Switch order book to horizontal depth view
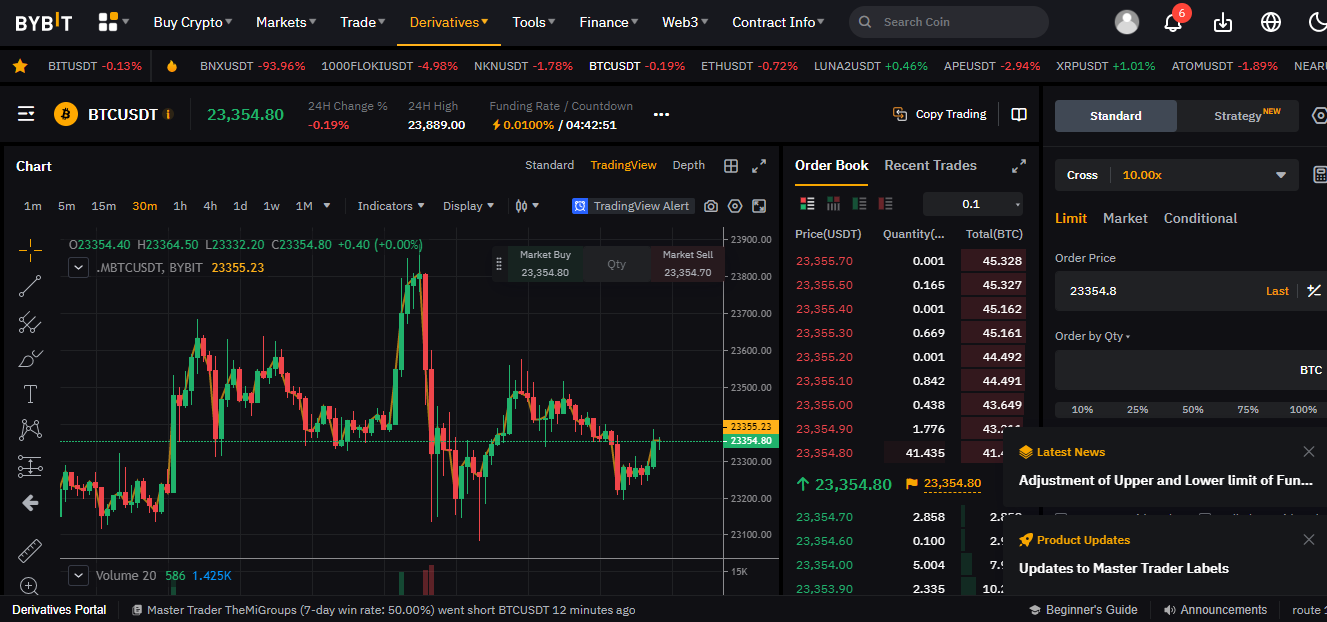This screenshot has height=622, width=1327. [x=833, y=204]
